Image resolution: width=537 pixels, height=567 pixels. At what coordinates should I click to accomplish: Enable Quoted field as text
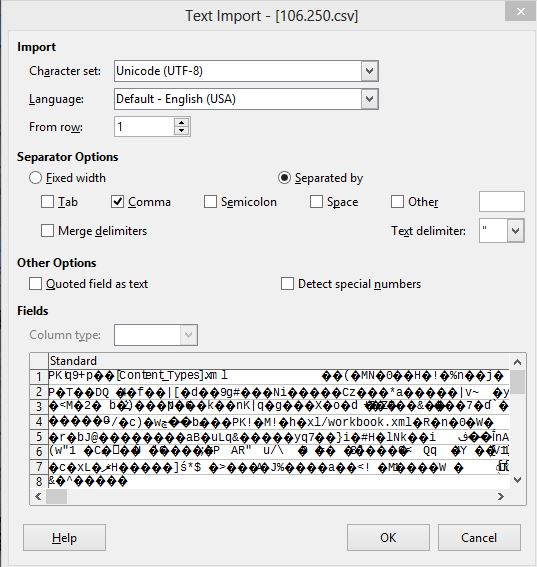(35, 284)
